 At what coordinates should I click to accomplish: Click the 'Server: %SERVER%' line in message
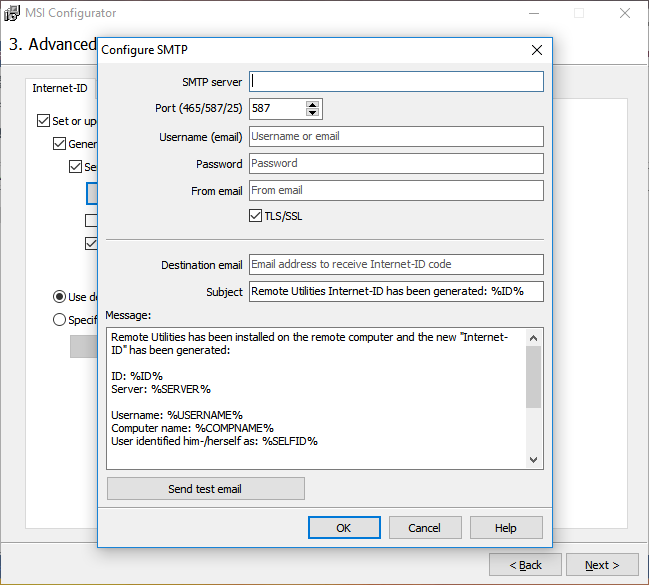161,389
